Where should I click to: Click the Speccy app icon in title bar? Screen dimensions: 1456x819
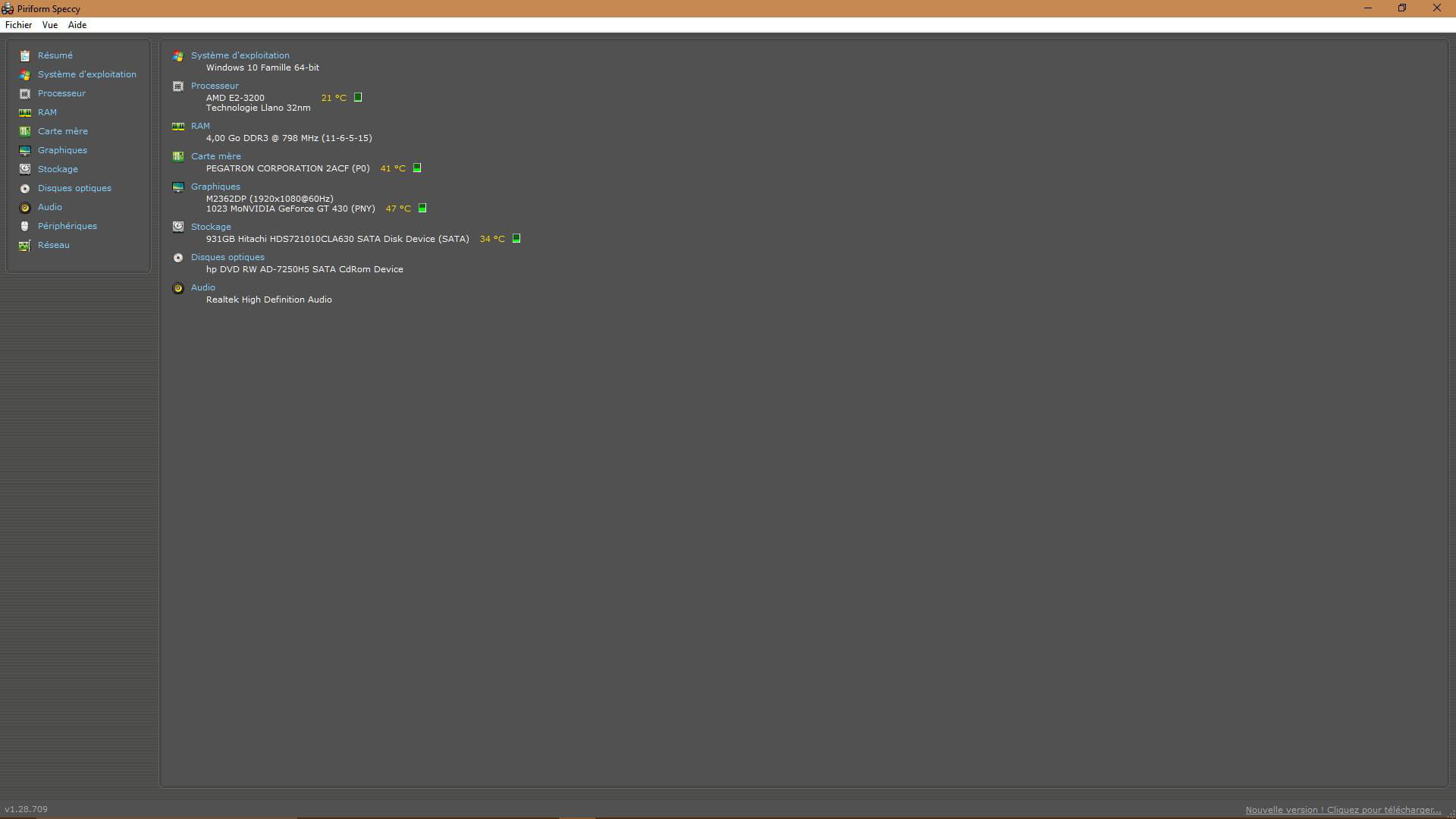coord(8,8)
